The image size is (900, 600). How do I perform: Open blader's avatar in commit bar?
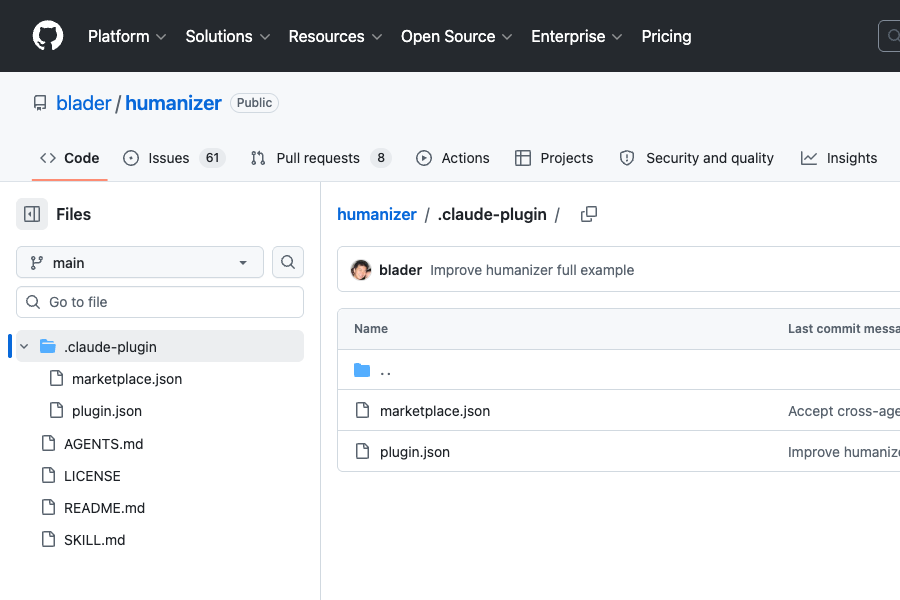pyautogui.click(x=360, y=270)
